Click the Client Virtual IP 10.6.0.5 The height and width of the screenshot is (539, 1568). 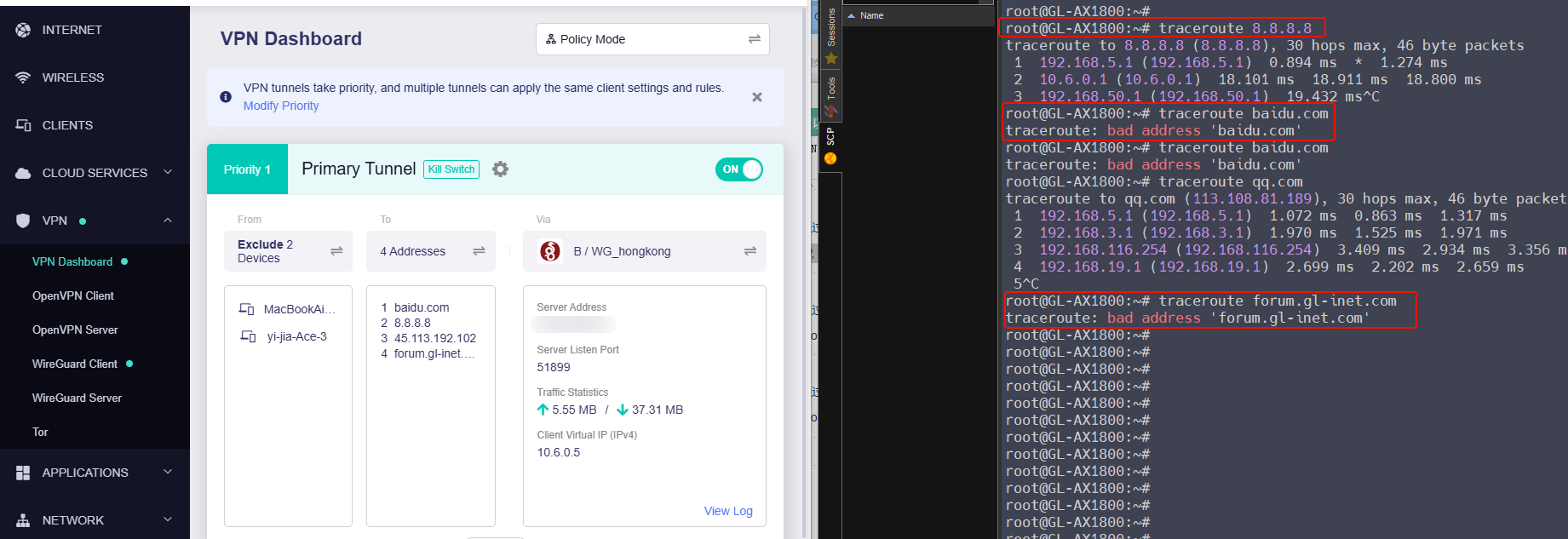(559, 452)
